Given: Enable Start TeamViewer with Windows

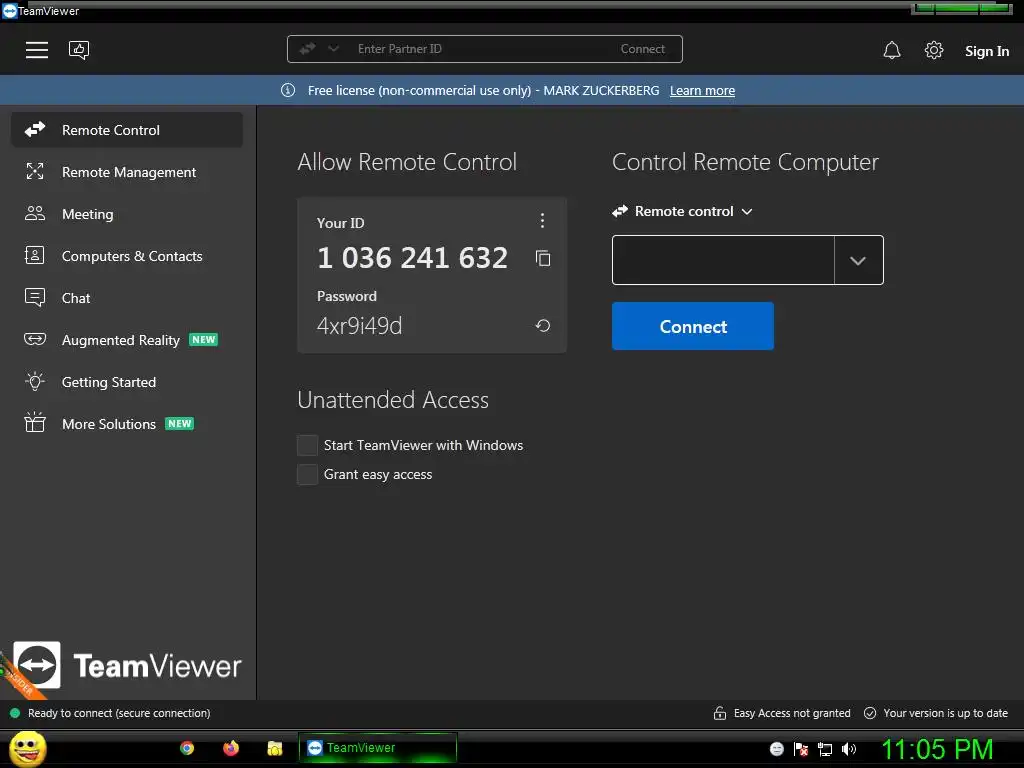Looking at the screenshot, I should coord(308,445).
